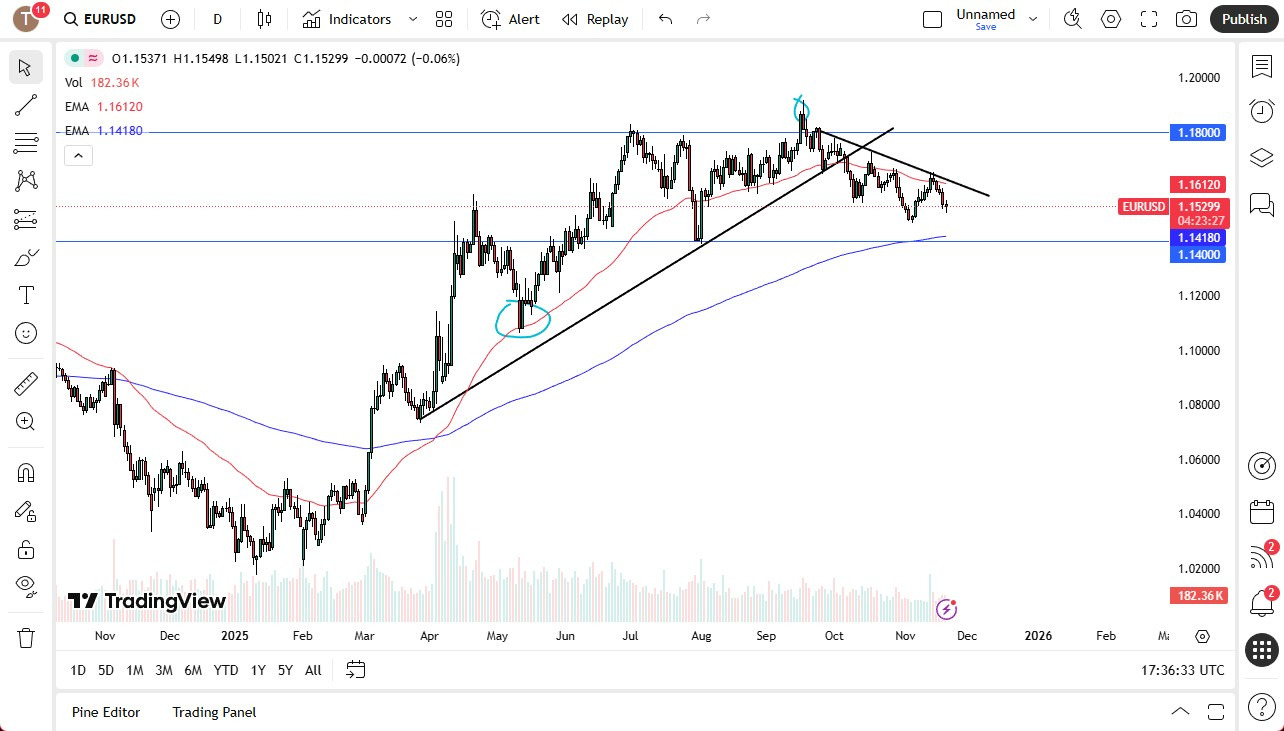This screenshot has width=1284, height=731.
Task: Take a chart snapshot with the camera icon
Action: pyautogui.click(x=1186, y=19)
